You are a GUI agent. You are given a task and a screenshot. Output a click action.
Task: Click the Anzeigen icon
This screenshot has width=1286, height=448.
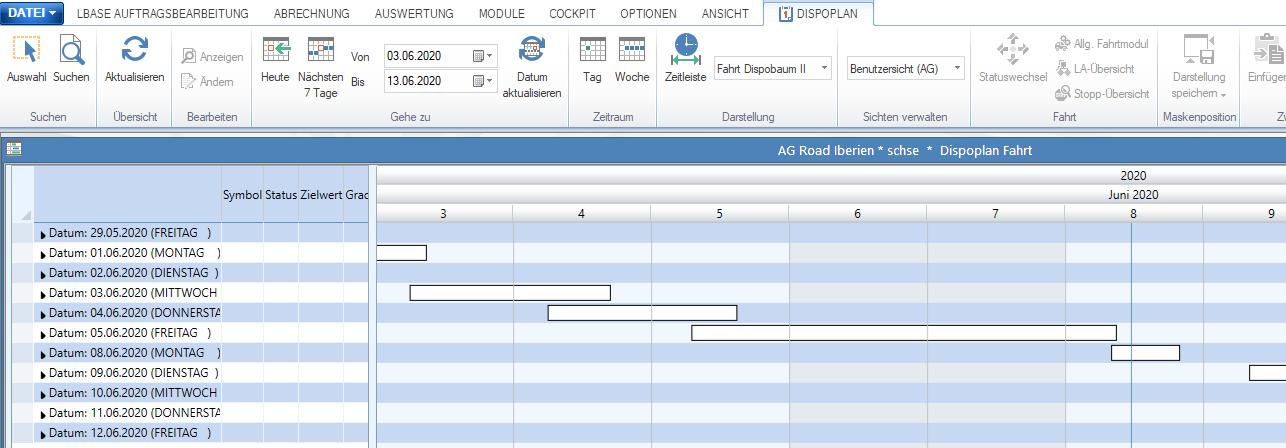(x=188, y=57)
